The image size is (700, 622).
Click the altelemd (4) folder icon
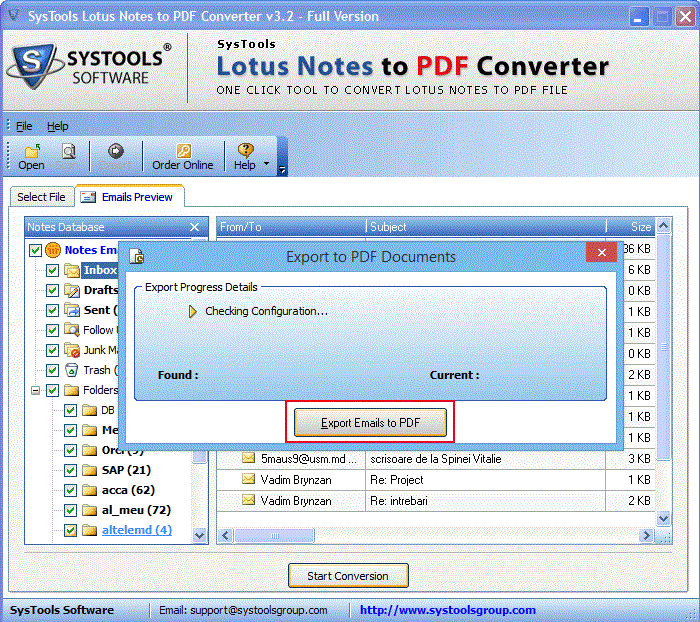click(x=90, y=530)
